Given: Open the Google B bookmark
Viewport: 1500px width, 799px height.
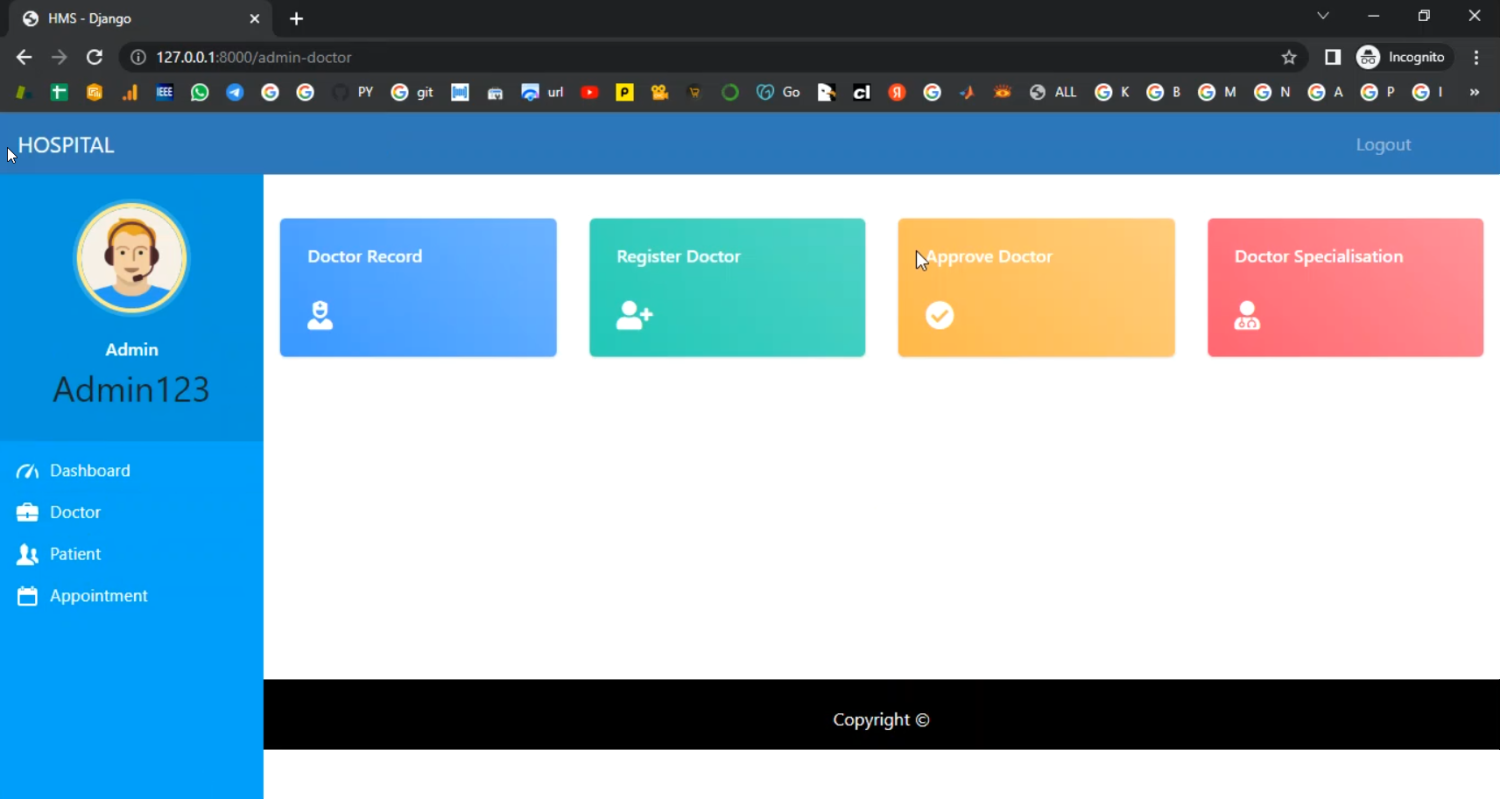Looking at the screenshot, I should pos(1164,92).
